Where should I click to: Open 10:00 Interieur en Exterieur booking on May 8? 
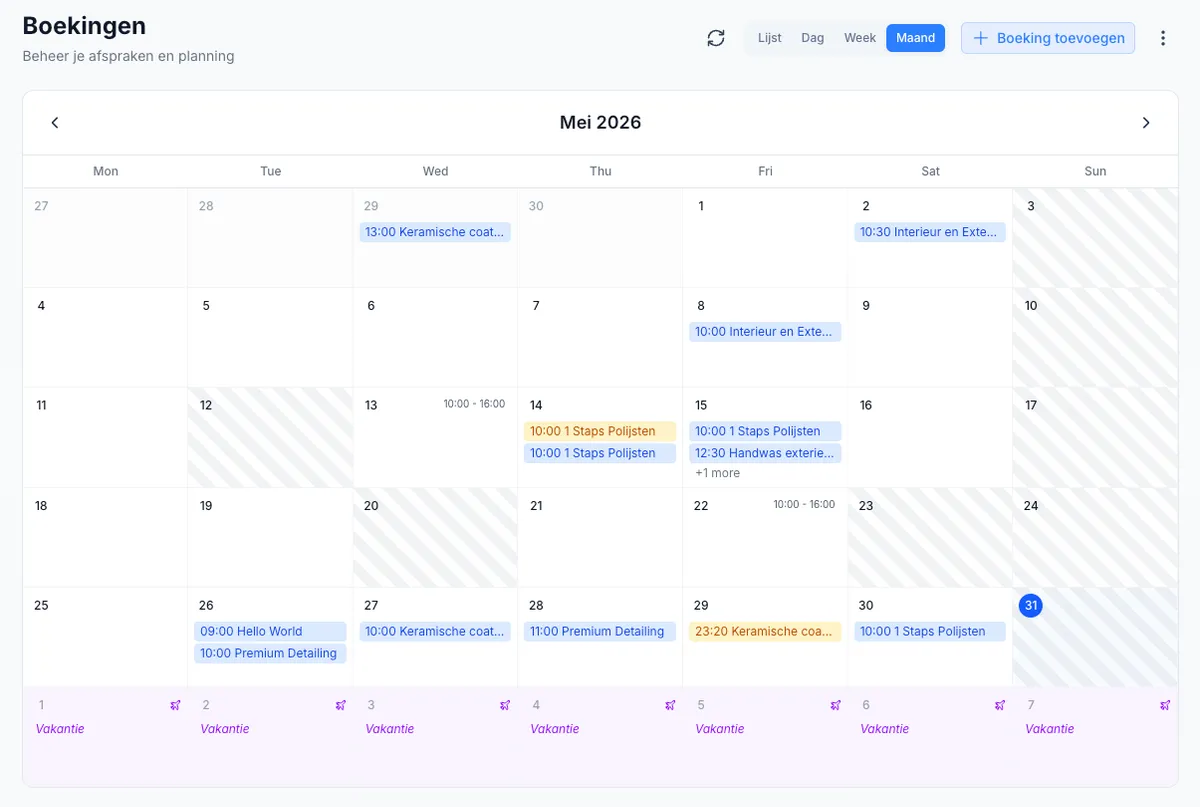[765, 332]
